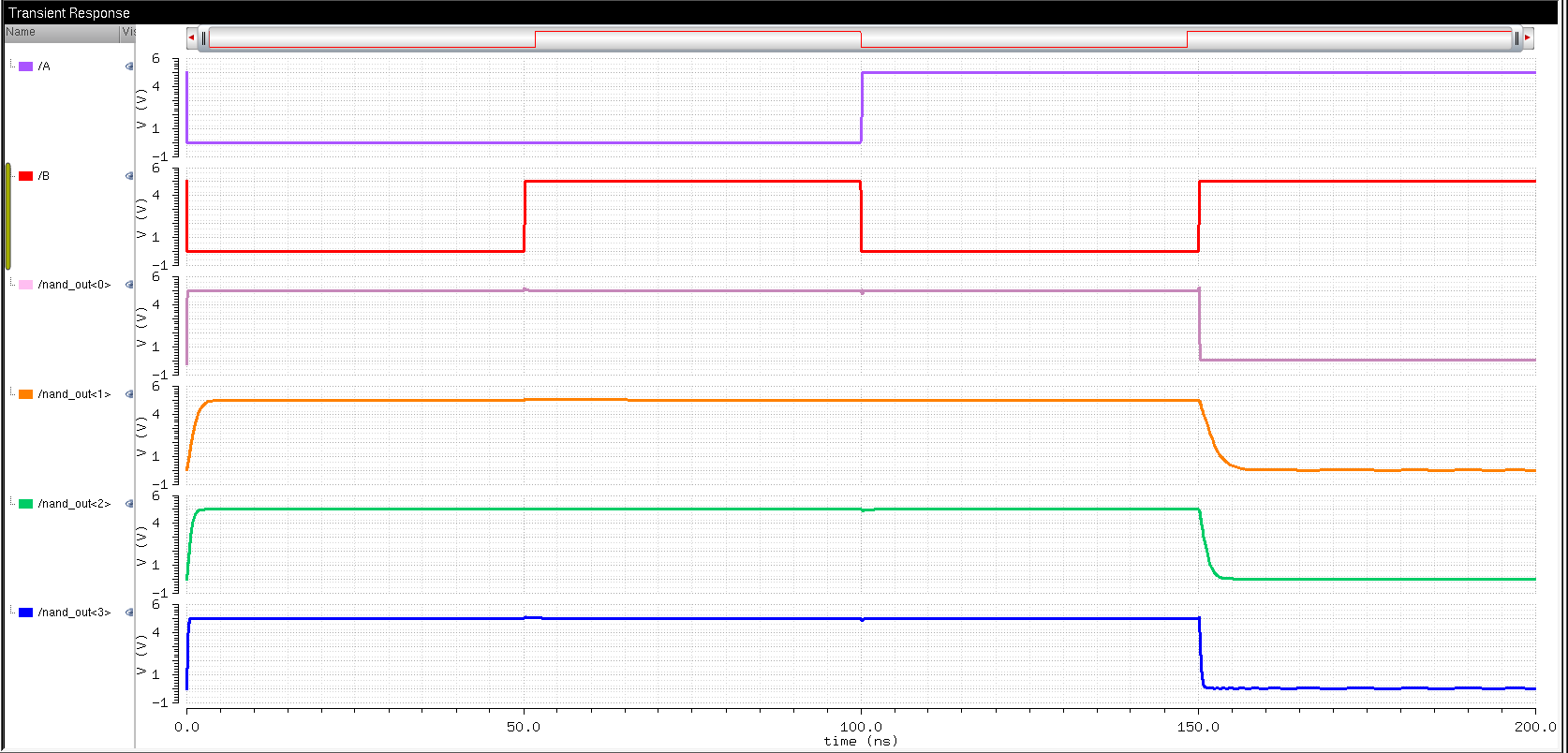Click the 100.0 tick label on time axis

click(x=861, y=727)
